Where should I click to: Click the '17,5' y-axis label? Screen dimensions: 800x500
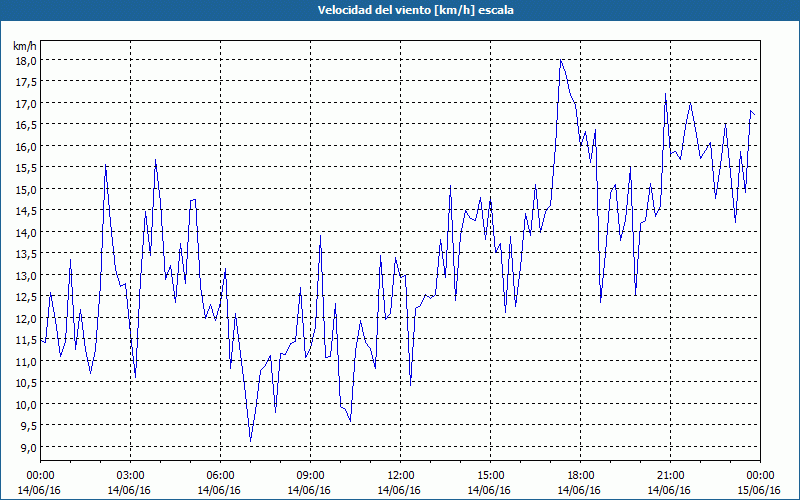click(26, 82)
